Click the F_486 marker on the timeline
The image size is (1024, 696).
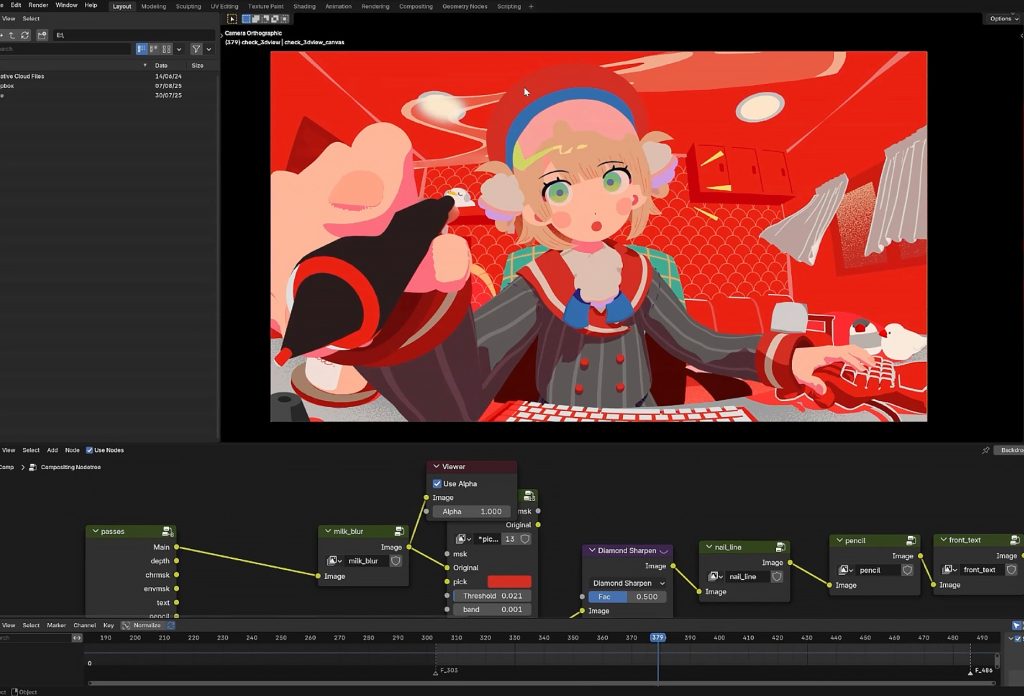coord(970,671)
